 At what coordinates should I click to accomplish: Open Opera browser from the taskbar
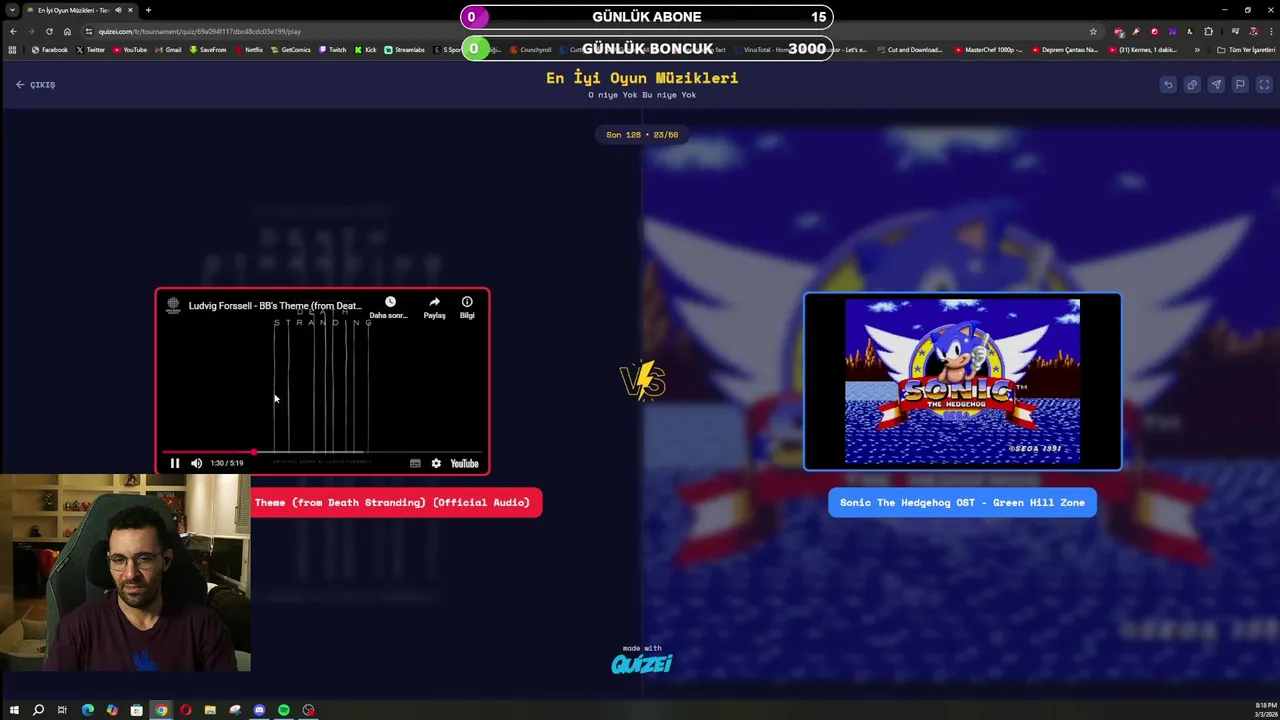(186, 710)
